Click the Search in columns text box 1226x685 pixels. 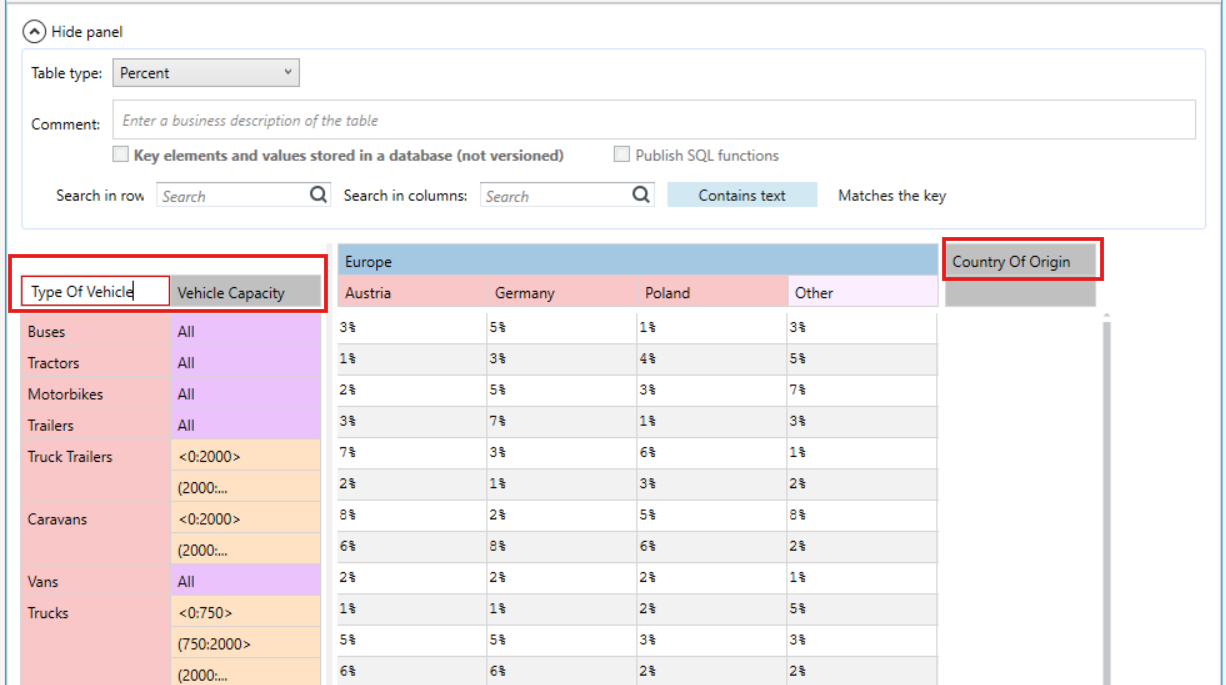(x=556, y=196)
